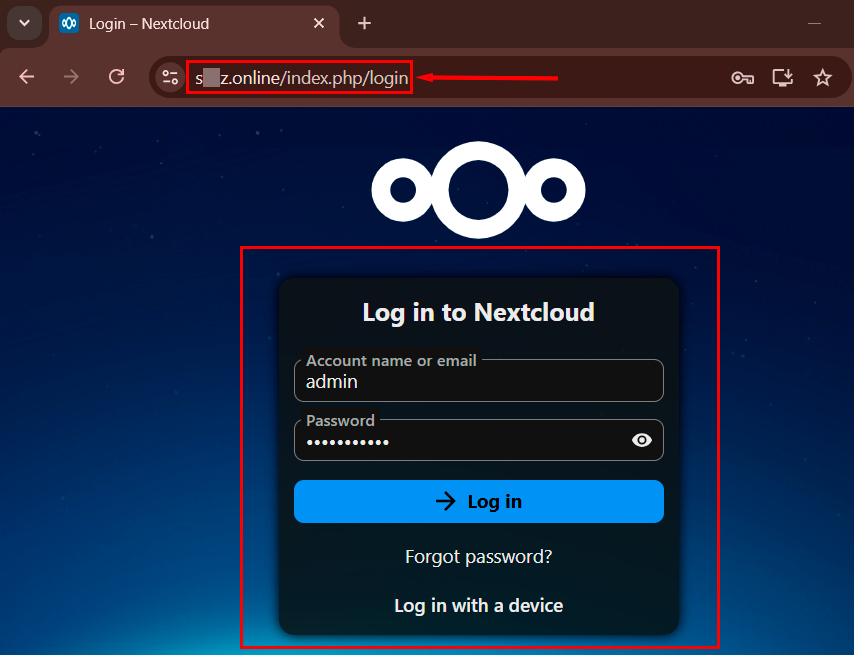Click inside the Password field
Screen dimensions: 854x655
[460, 441]
